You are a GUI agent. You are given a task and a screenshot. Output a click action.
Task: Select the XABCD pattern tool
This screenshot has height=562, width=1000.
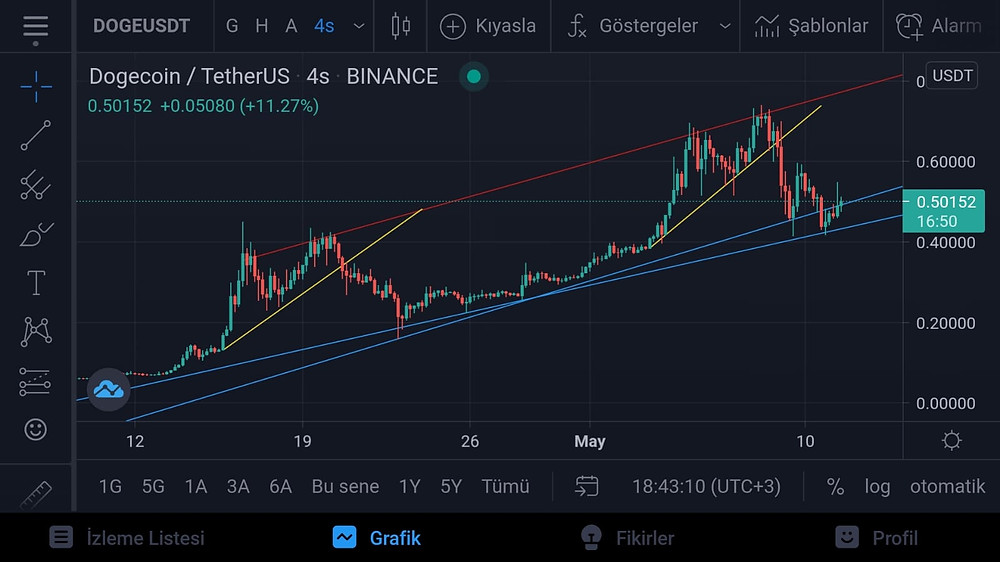36,332
